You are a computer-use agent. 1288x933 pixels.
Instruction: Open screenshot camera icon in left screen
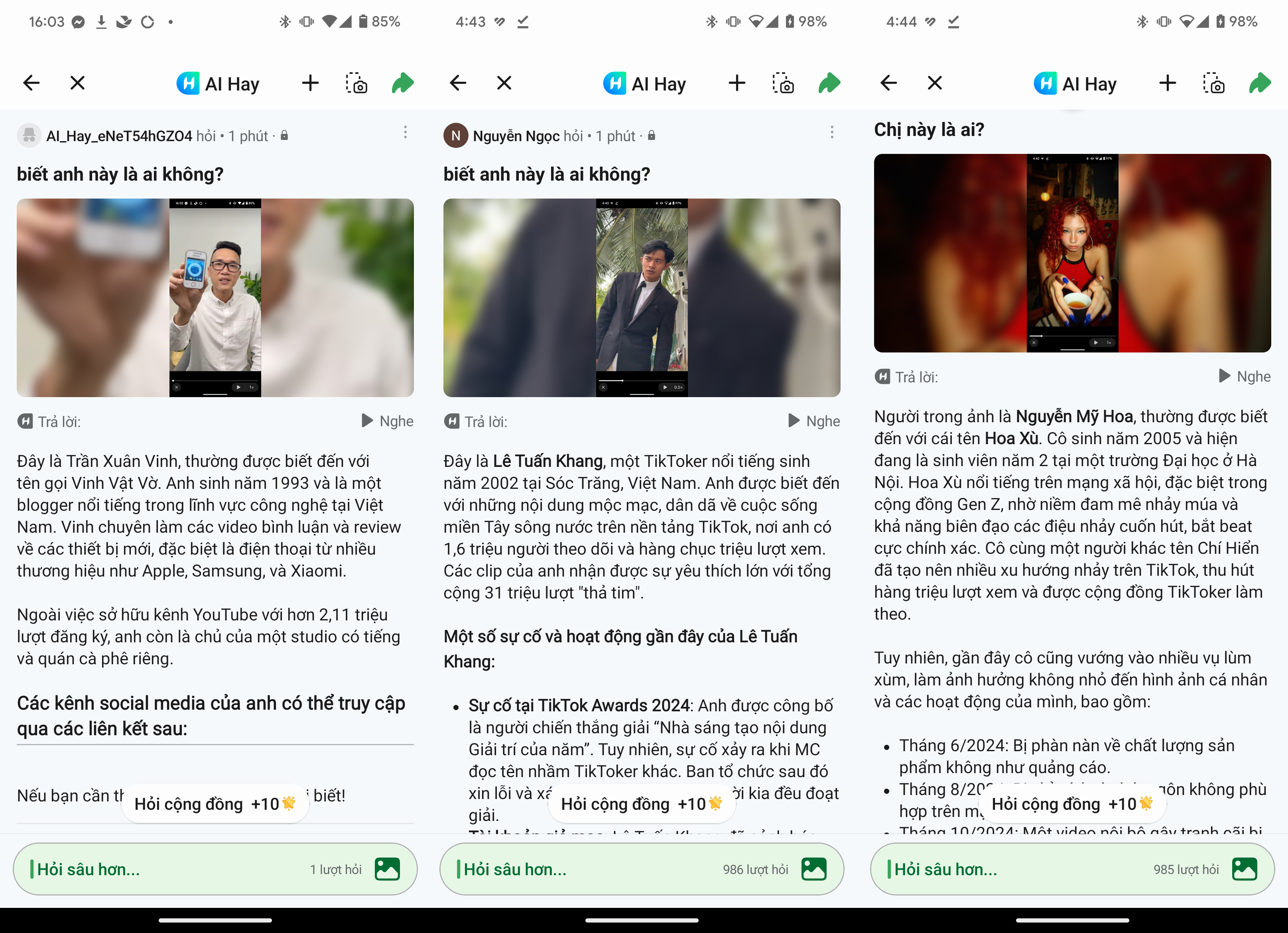pos(356,83)
